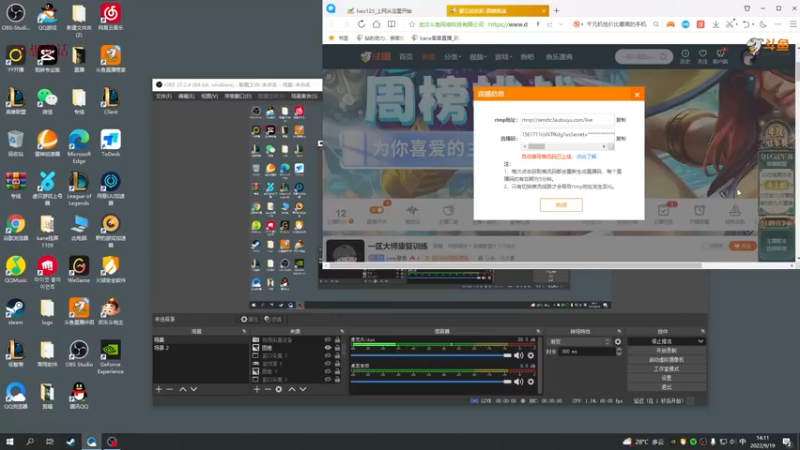
Task: Open the first menu in OBS menu bar
Action: (164, 96)
